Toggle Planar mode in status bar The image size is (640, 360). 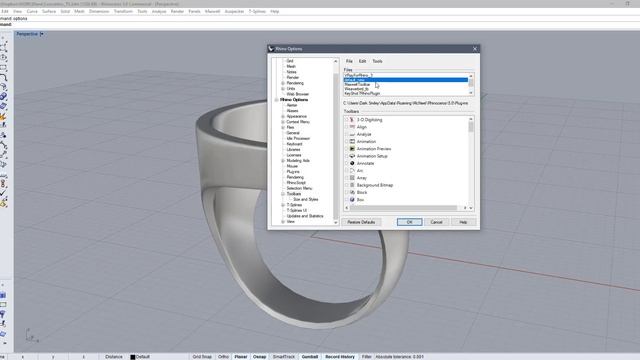click(x=241, y=357)
